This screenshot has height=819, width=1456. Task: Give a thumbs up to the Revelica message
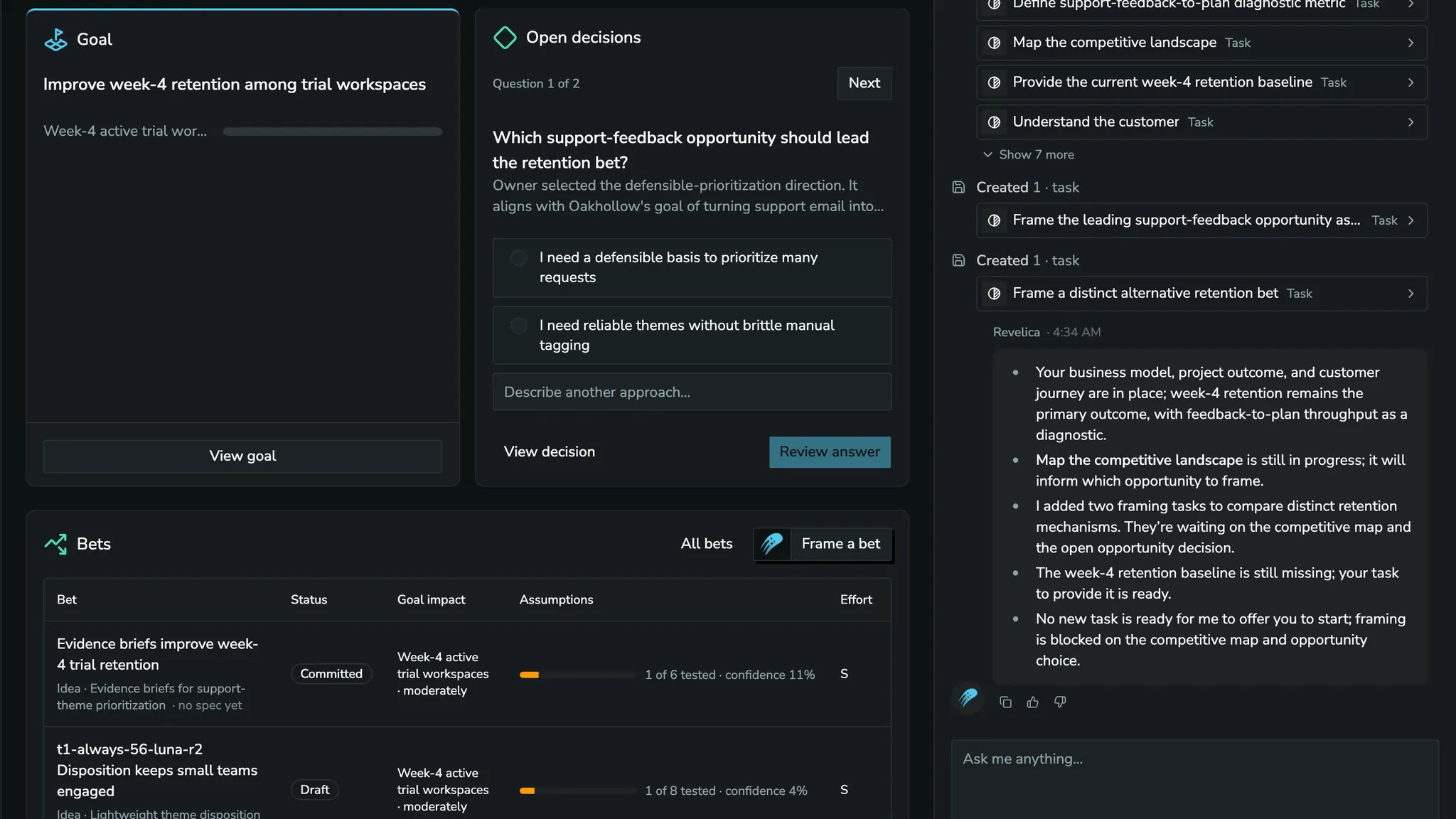(x=1033, y=702)
